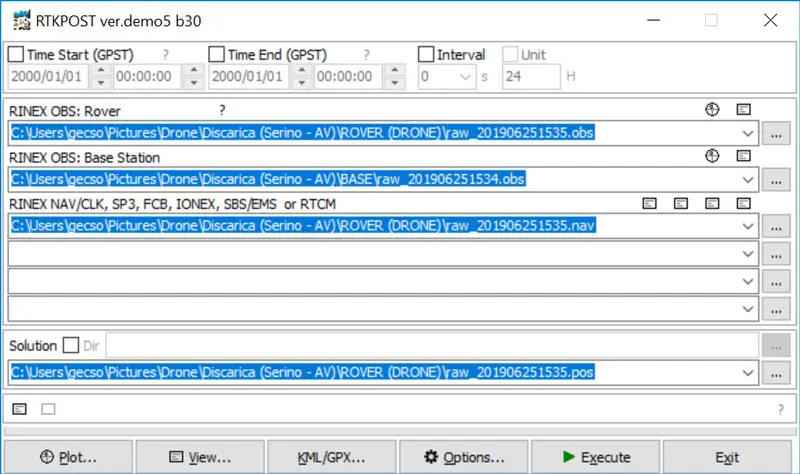The width and height of the screenshot is (800, 474).
Task: Browse for the rover OBS file
Action: point(776,134)
